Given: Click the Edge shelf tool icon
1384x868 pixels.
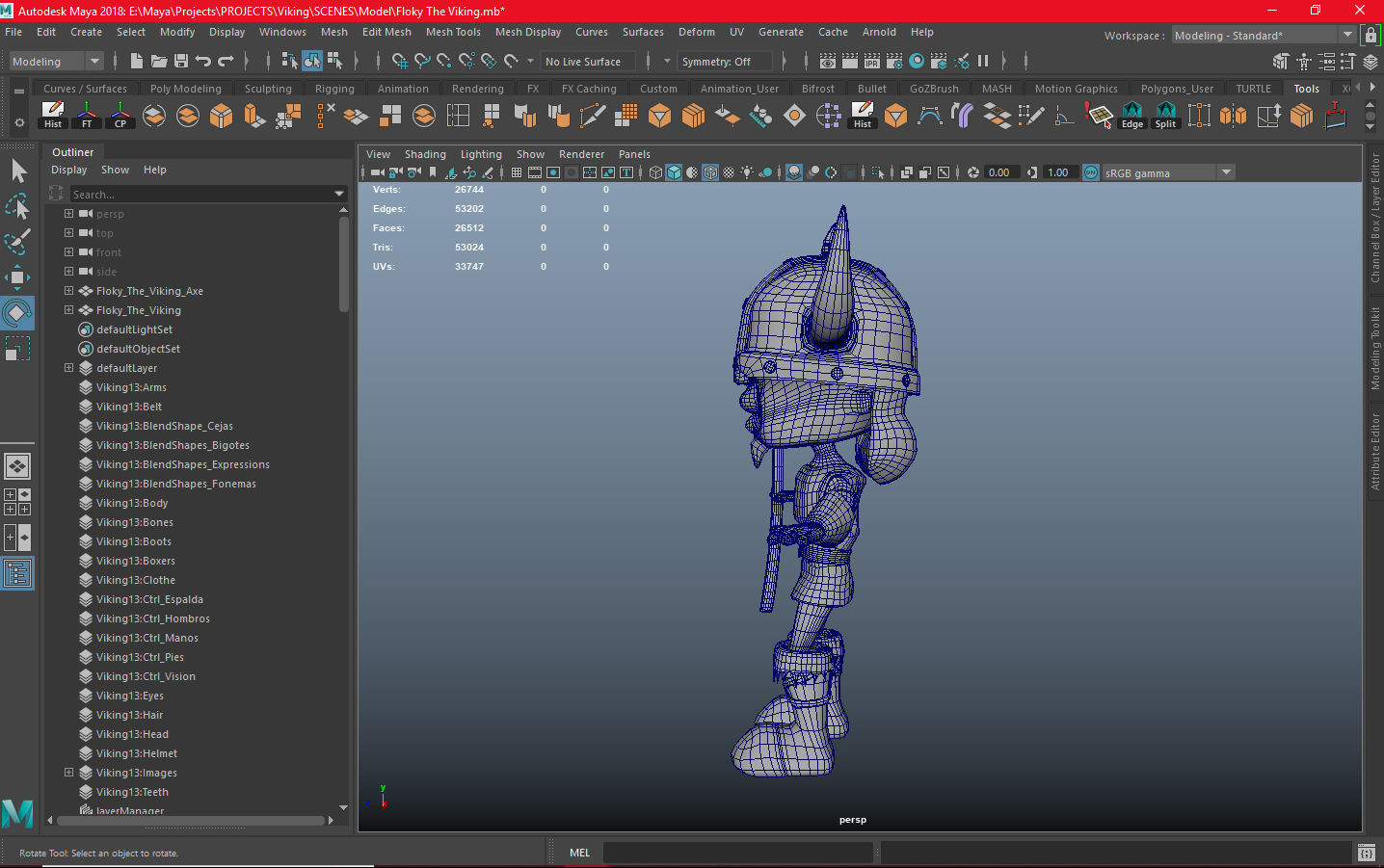Looking at the screenshot, I should pyautogui.click(x=1132, y=116).
